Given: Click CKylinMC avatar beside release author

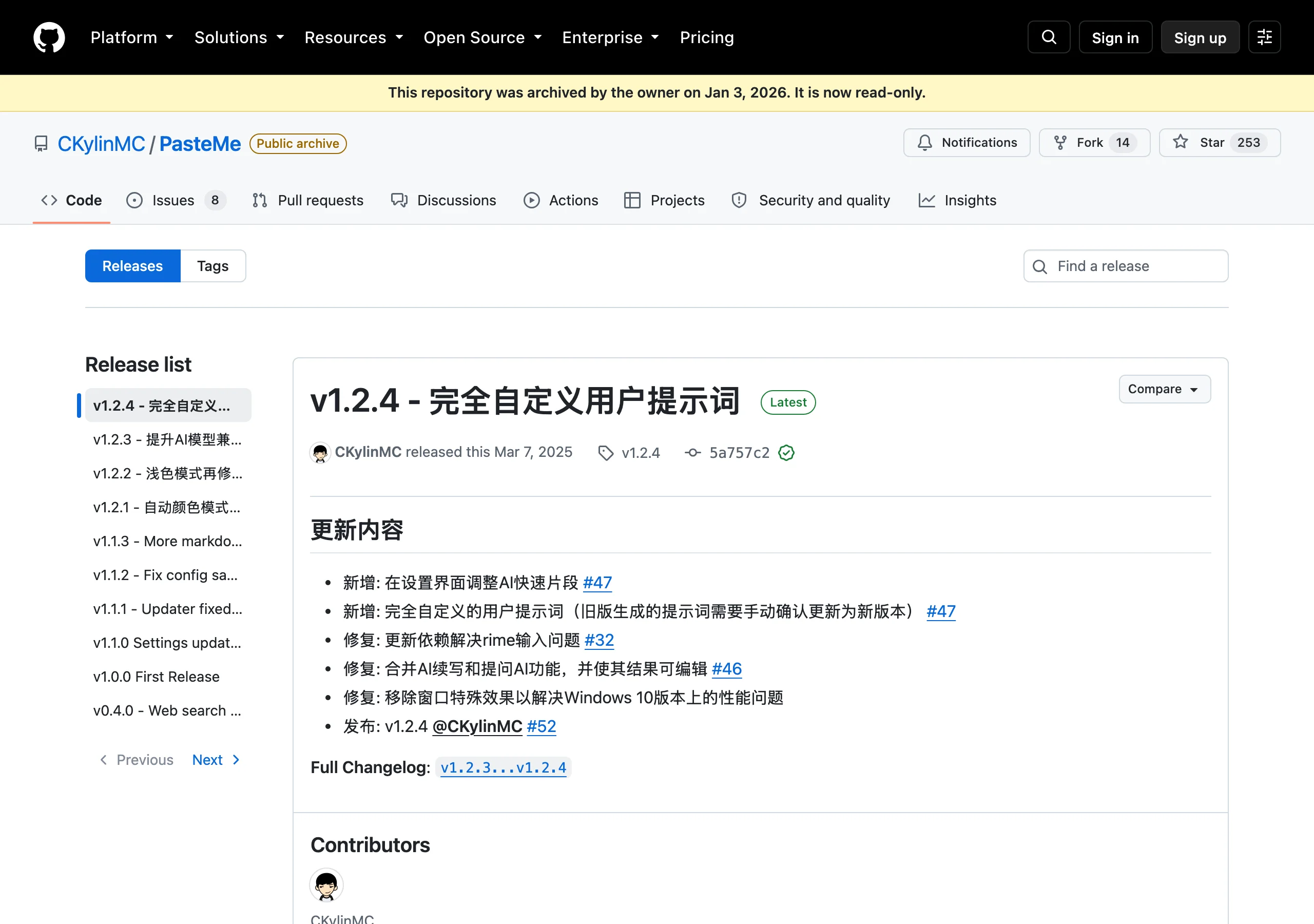Looking at the screenshot, I should click(320, 453).
